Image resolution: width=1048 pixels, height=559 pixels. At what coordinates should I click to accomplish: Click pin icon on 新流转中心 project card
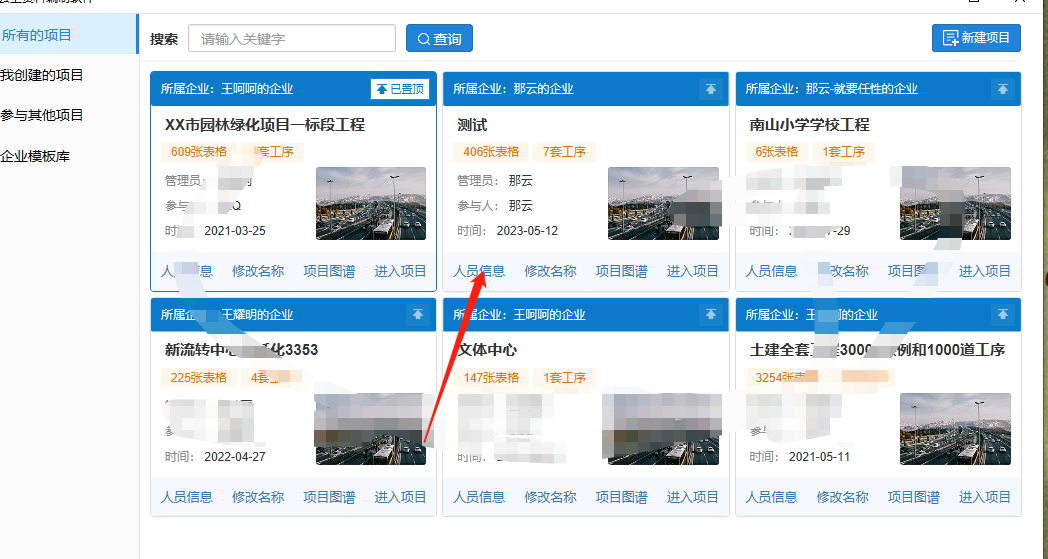(418, 315)
